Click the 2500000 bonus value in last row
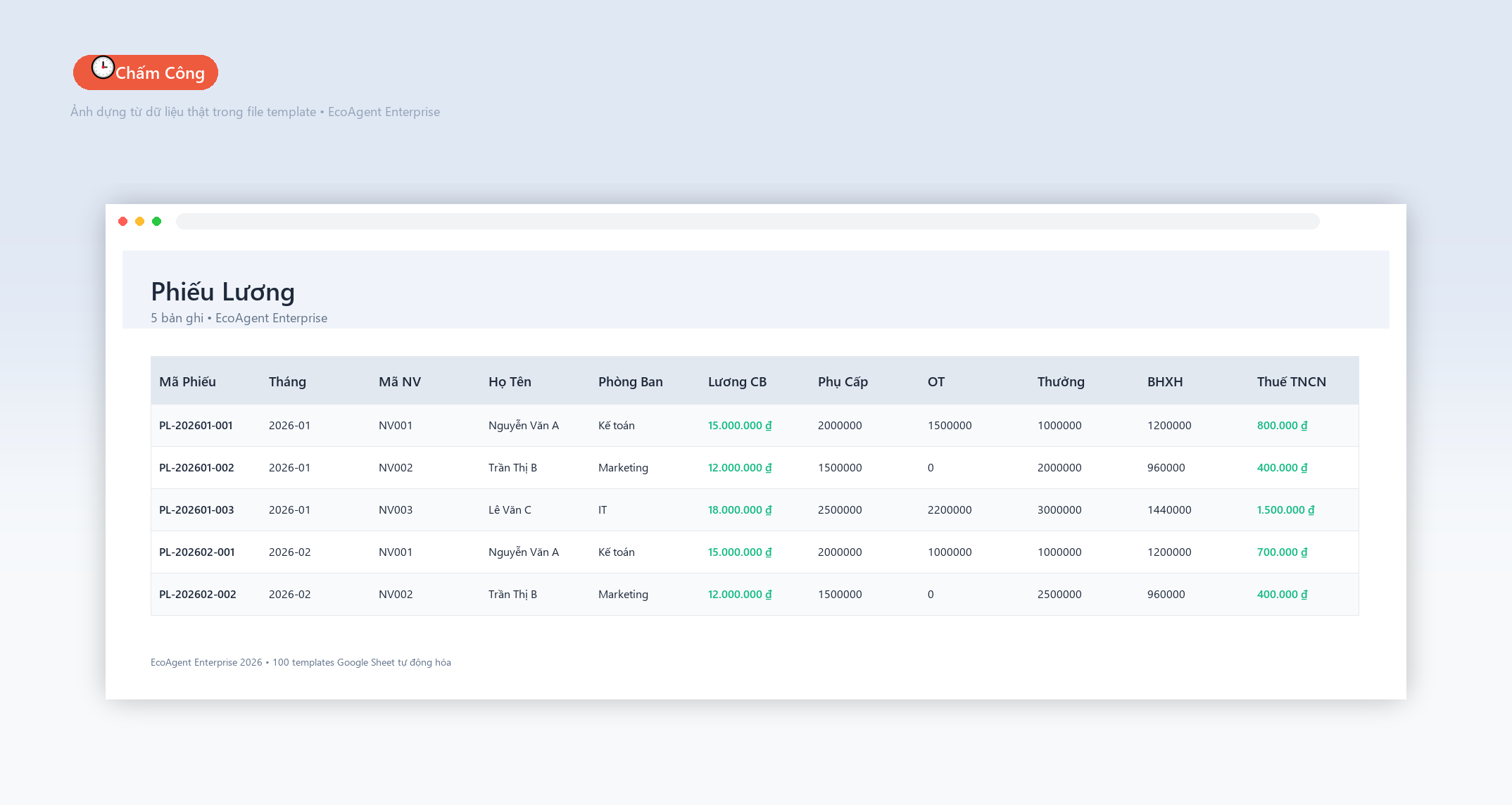1512x805 pixels. coord(1059,594)
